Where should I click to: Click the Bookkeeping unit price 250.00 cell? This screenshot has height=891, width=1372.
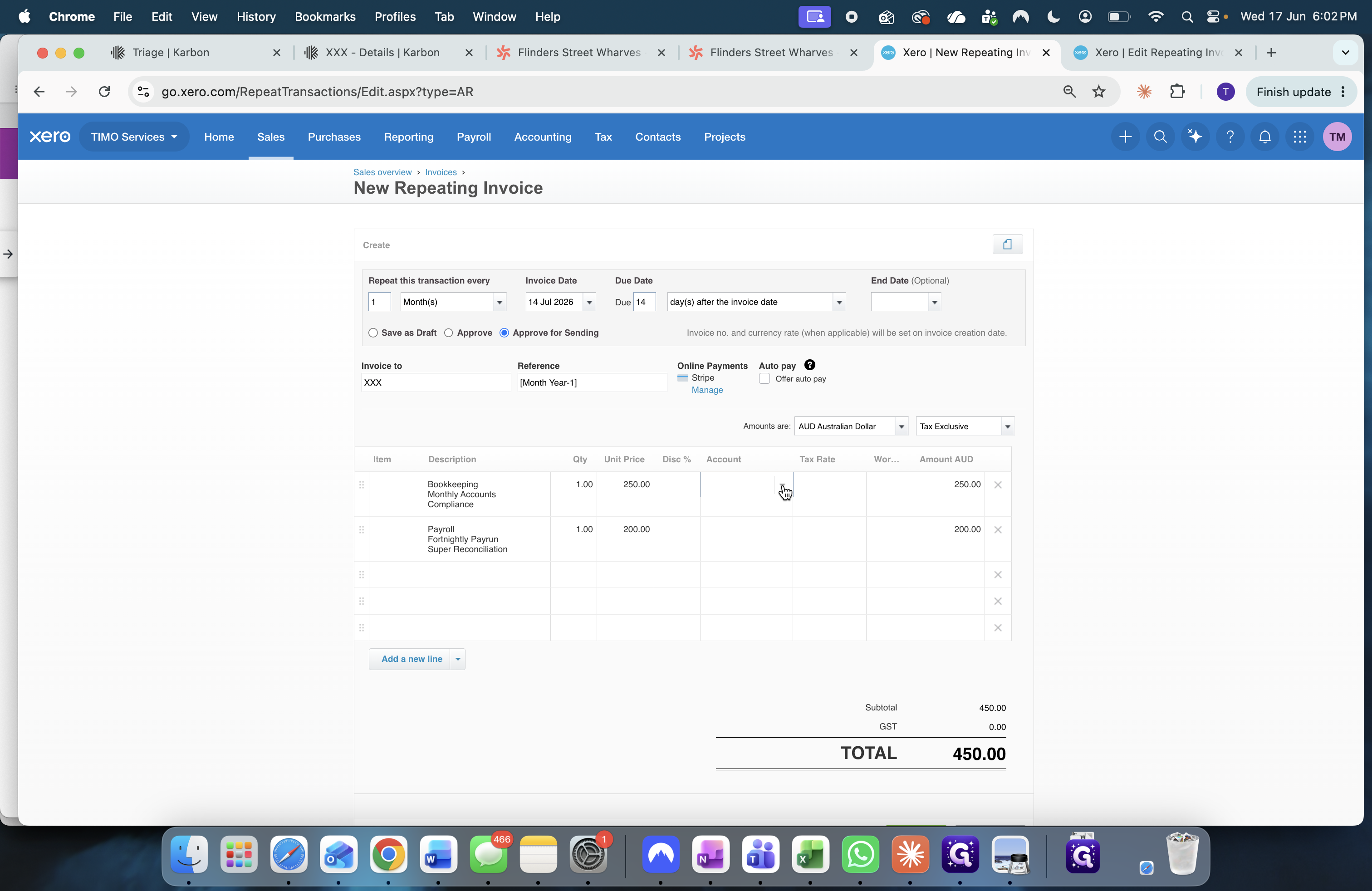click(x=625, y=494)
